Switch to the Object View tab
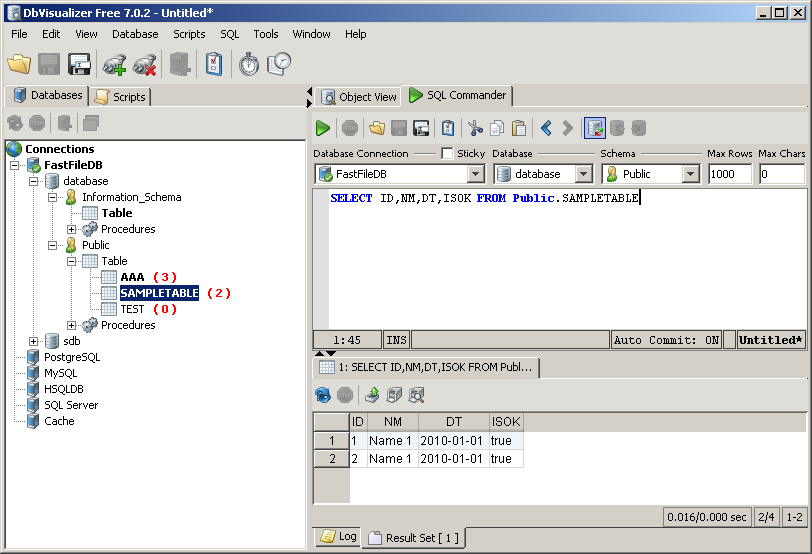812x554 pixels. click(358, 97)
